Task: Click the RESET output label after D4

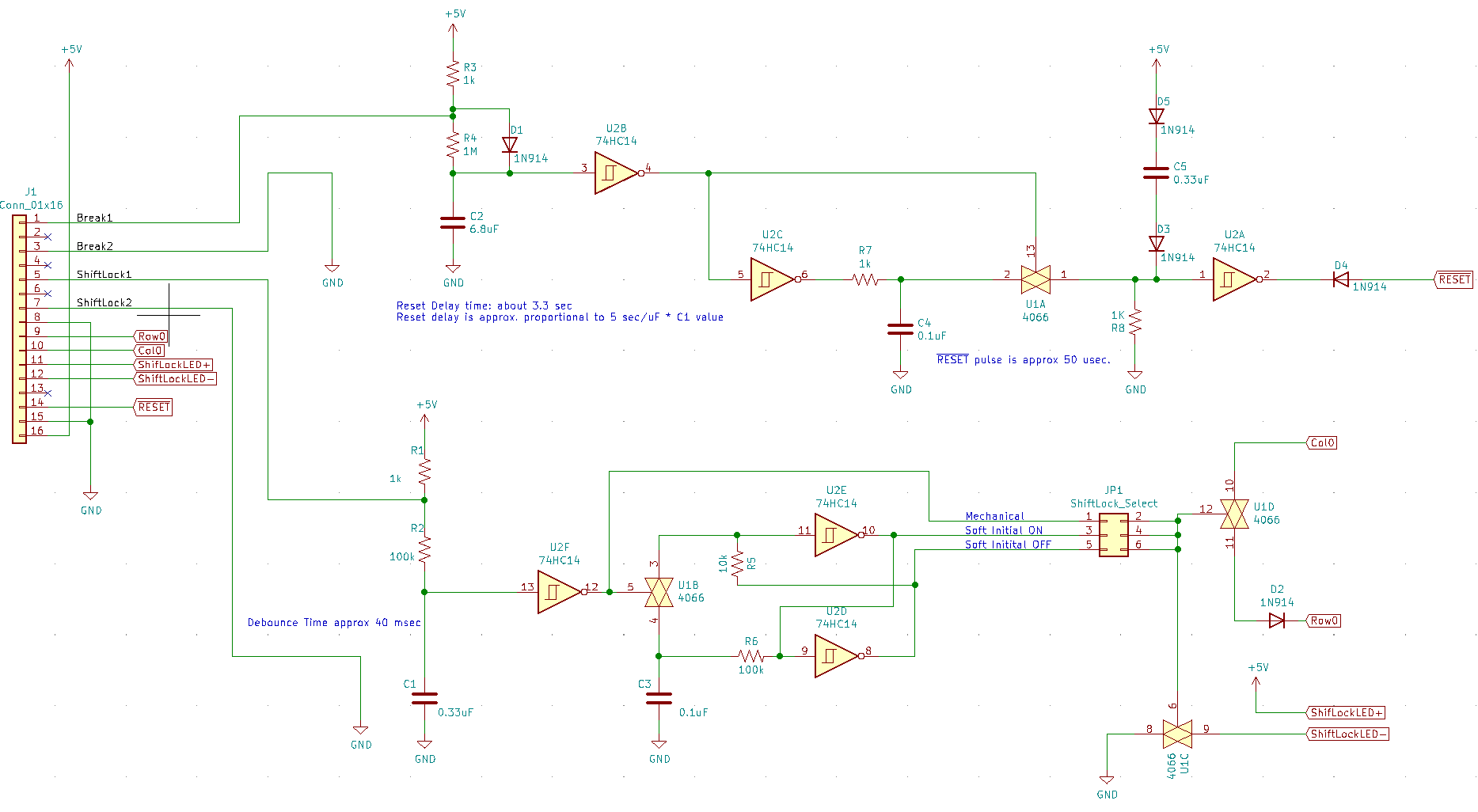Action: pyautogui.click(x=1453, y=279)
